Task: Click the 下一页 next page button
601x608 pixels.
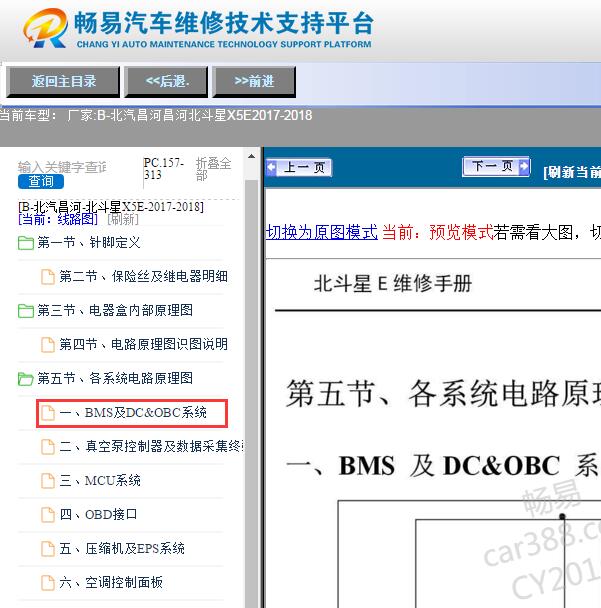Action: tap(496, 167)
